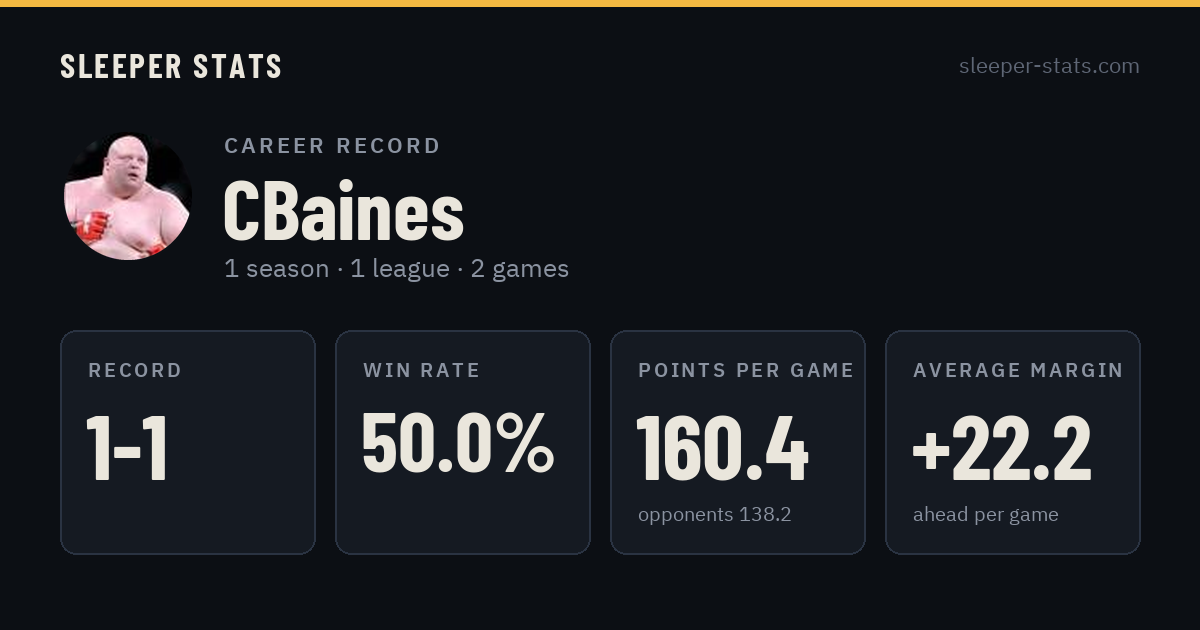Click the SLEEPER STATS logo title
The width and height of the screenshot is (1200, 630).
coord(171,66)
